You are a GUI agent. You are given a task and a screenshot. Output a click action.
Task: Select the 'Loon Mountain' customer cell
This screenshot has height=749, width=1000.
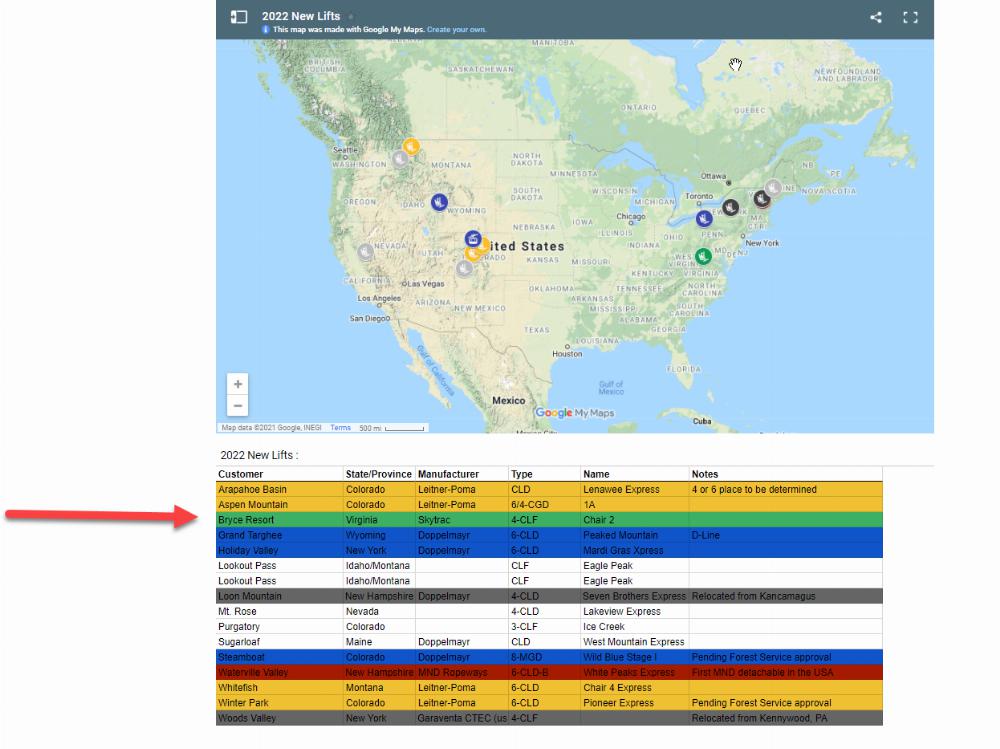click(280, 596)
